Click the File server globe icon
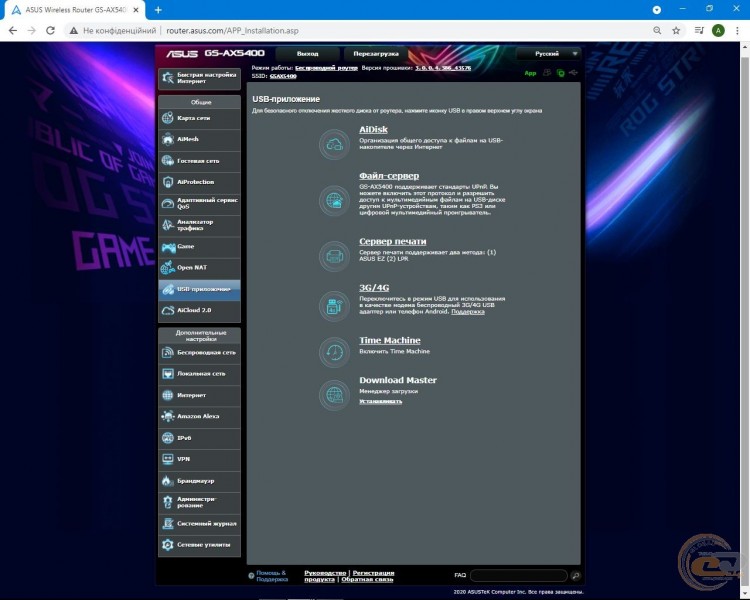The image size is (750, 600). coord(334,201)
